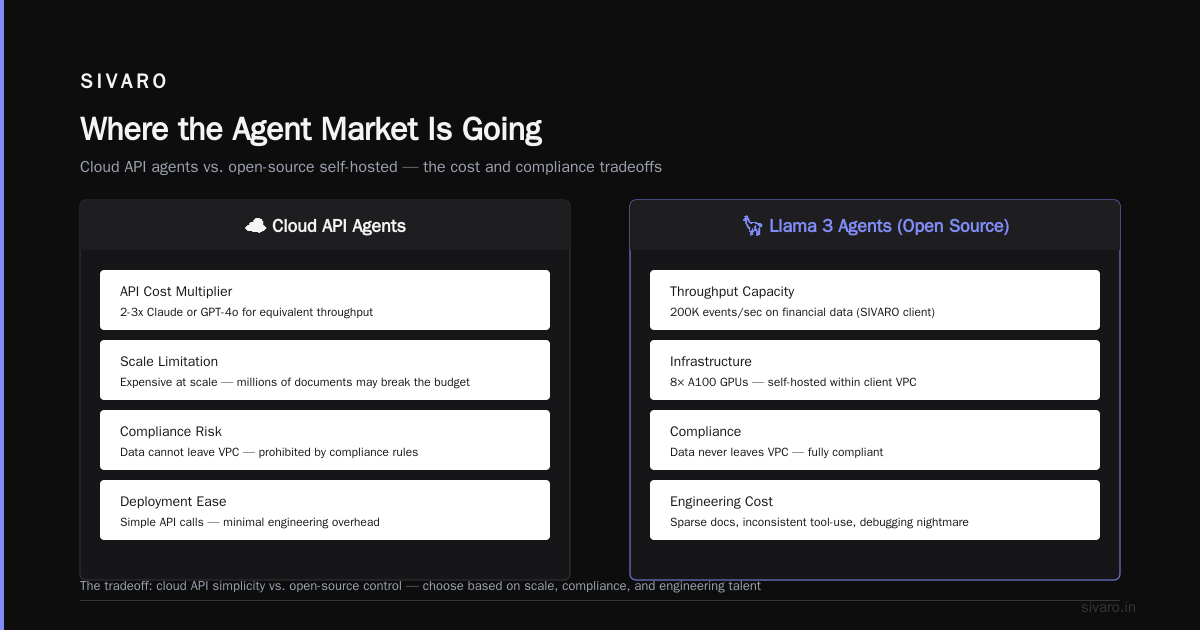Open the Scale Limitation card
Image resolution: width=1200 pixels, height=630 pixels.
[325, 370]
